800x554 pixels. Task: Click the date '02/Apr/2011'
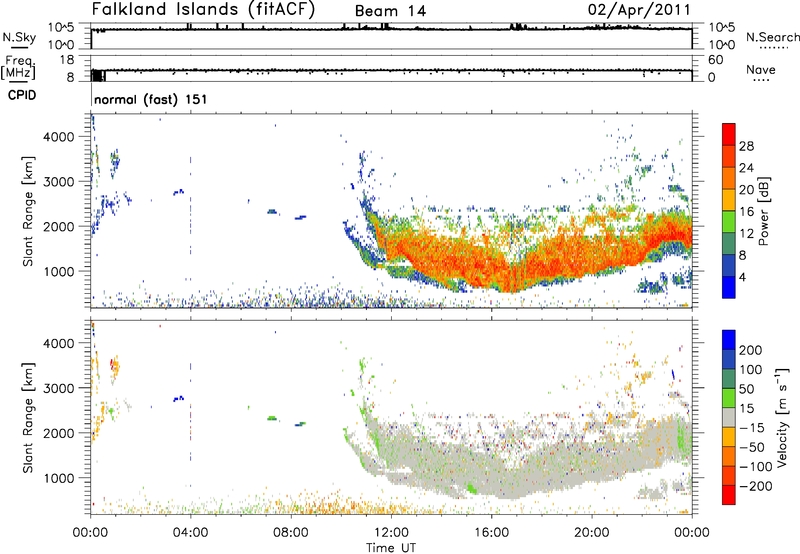(639, 10)
